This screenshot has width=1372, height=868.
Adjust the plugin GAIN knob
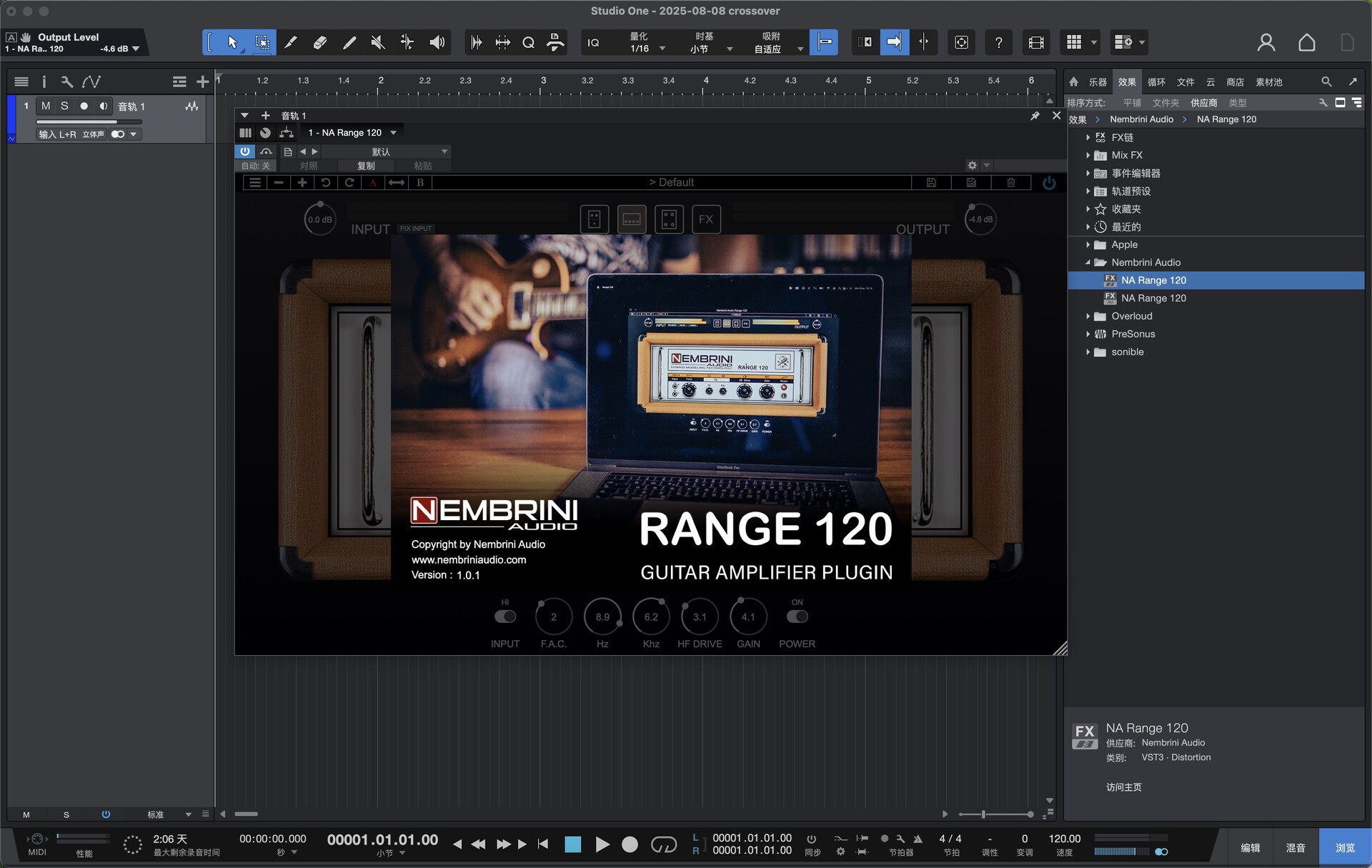tap(748, 617)
